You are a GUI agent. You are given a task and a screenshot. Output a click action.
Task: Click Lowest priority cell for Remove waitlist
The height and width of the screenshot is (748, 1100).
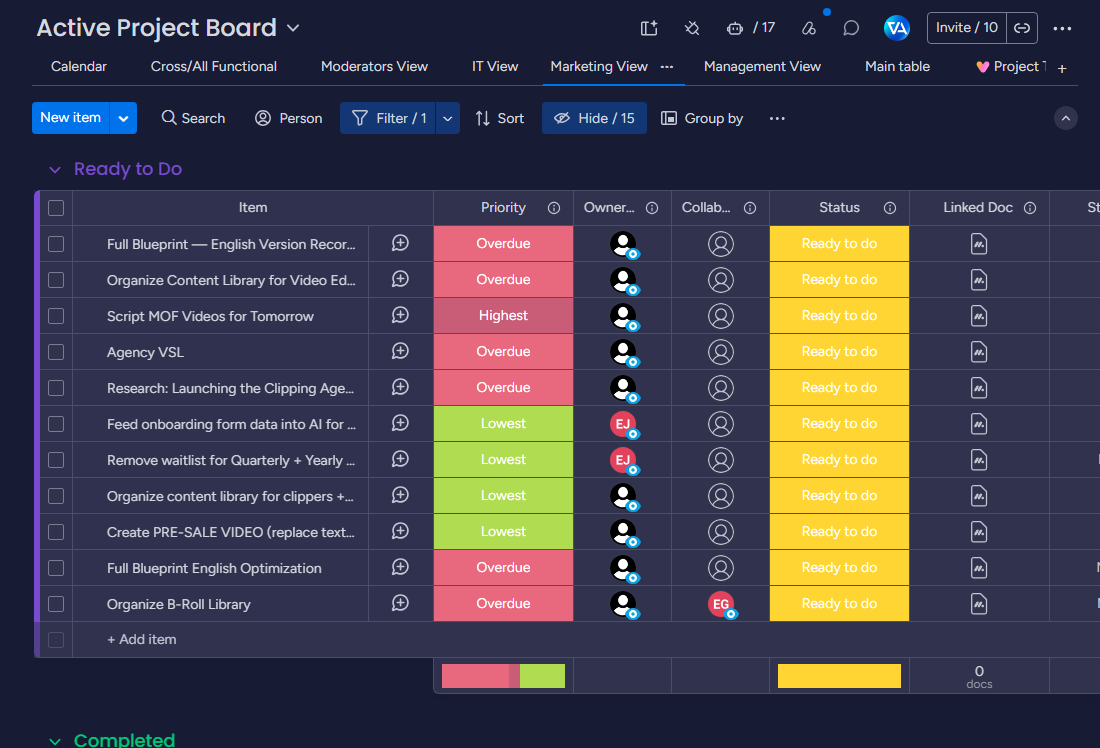point(503,460)
